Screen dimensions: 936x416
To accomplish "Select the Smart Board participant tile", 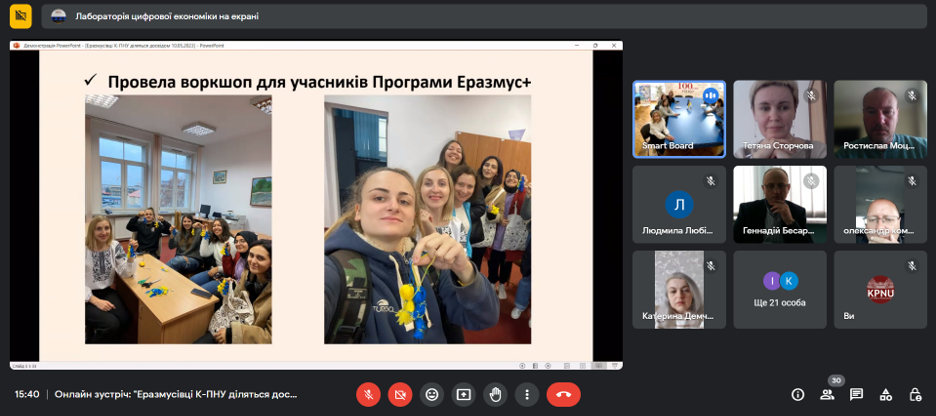I will [679, 119].
